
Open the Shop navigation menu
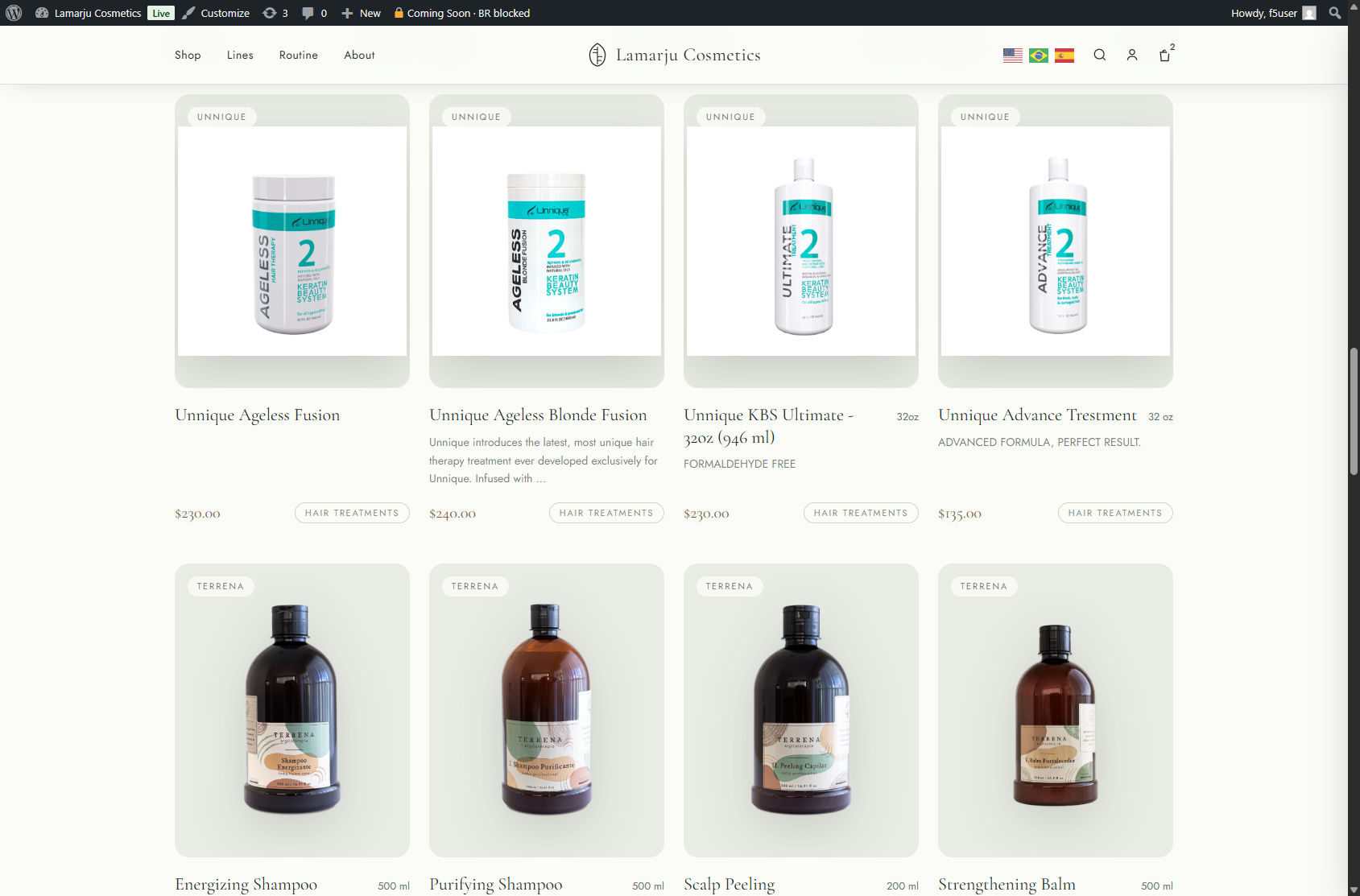188,55
